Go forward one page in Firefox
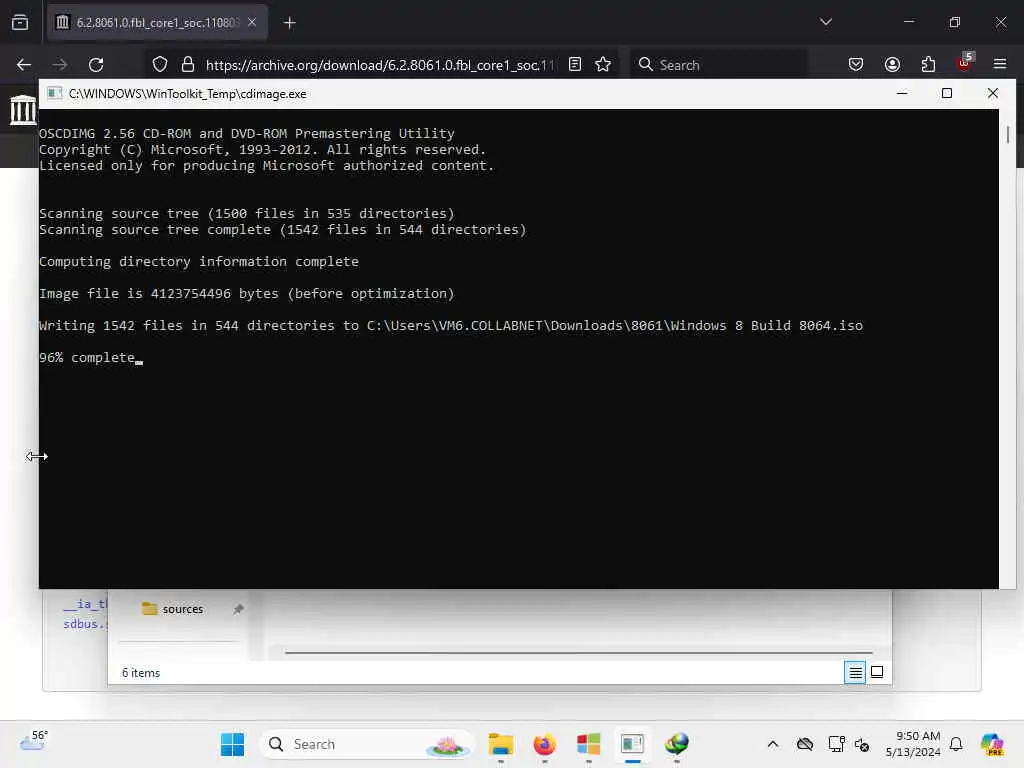Image resolution: width=1024 pixels, height=768 pixels. point(59,65)
